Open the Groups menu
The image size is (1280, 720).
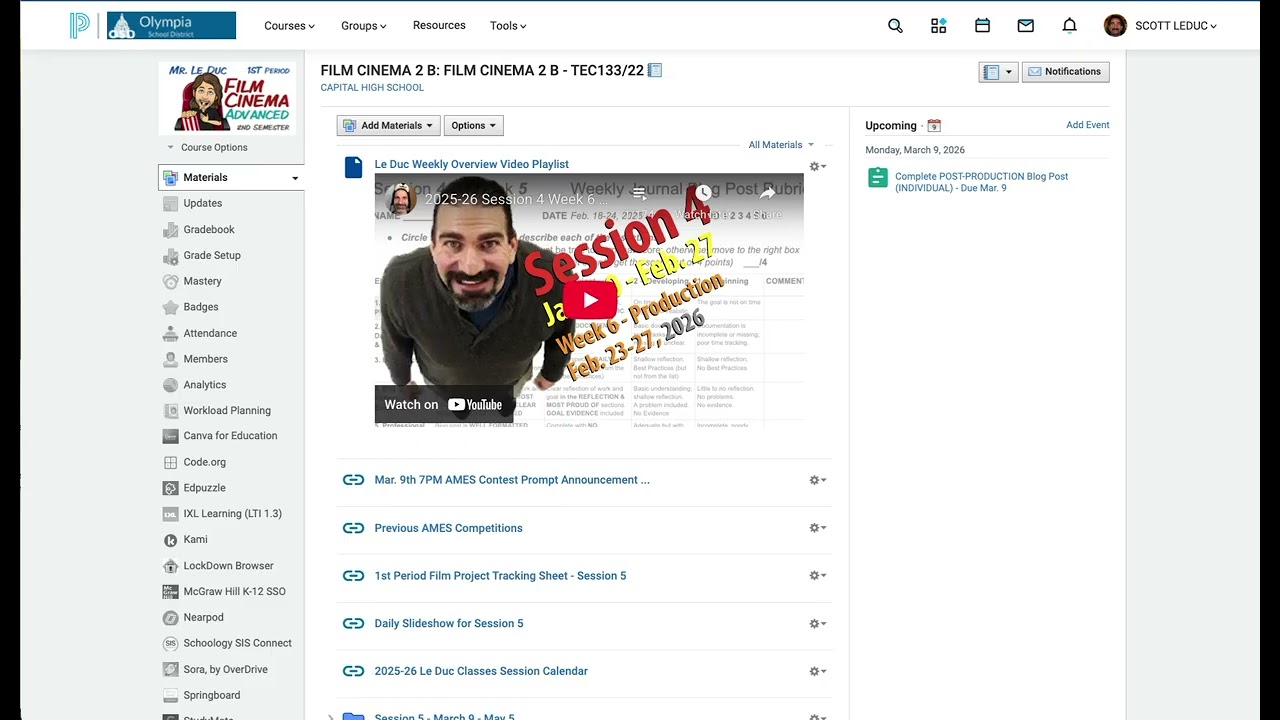point(363,26)
